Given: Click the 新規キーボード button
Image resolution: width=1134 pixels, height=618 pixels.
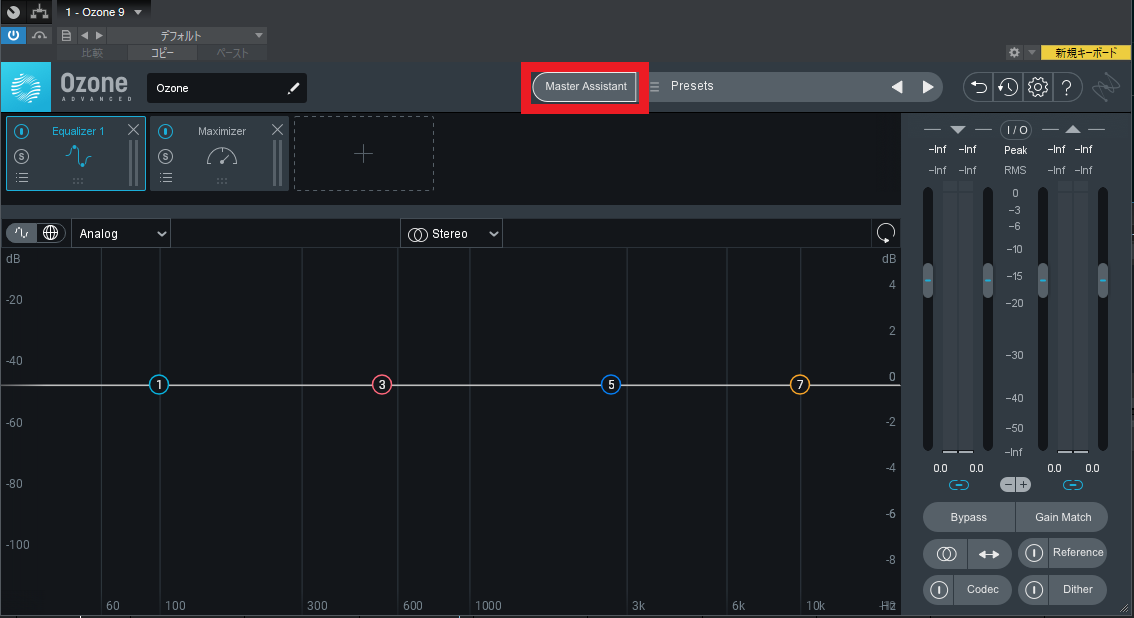Looking at the screenshot, I should click(x=1086, y=53).
